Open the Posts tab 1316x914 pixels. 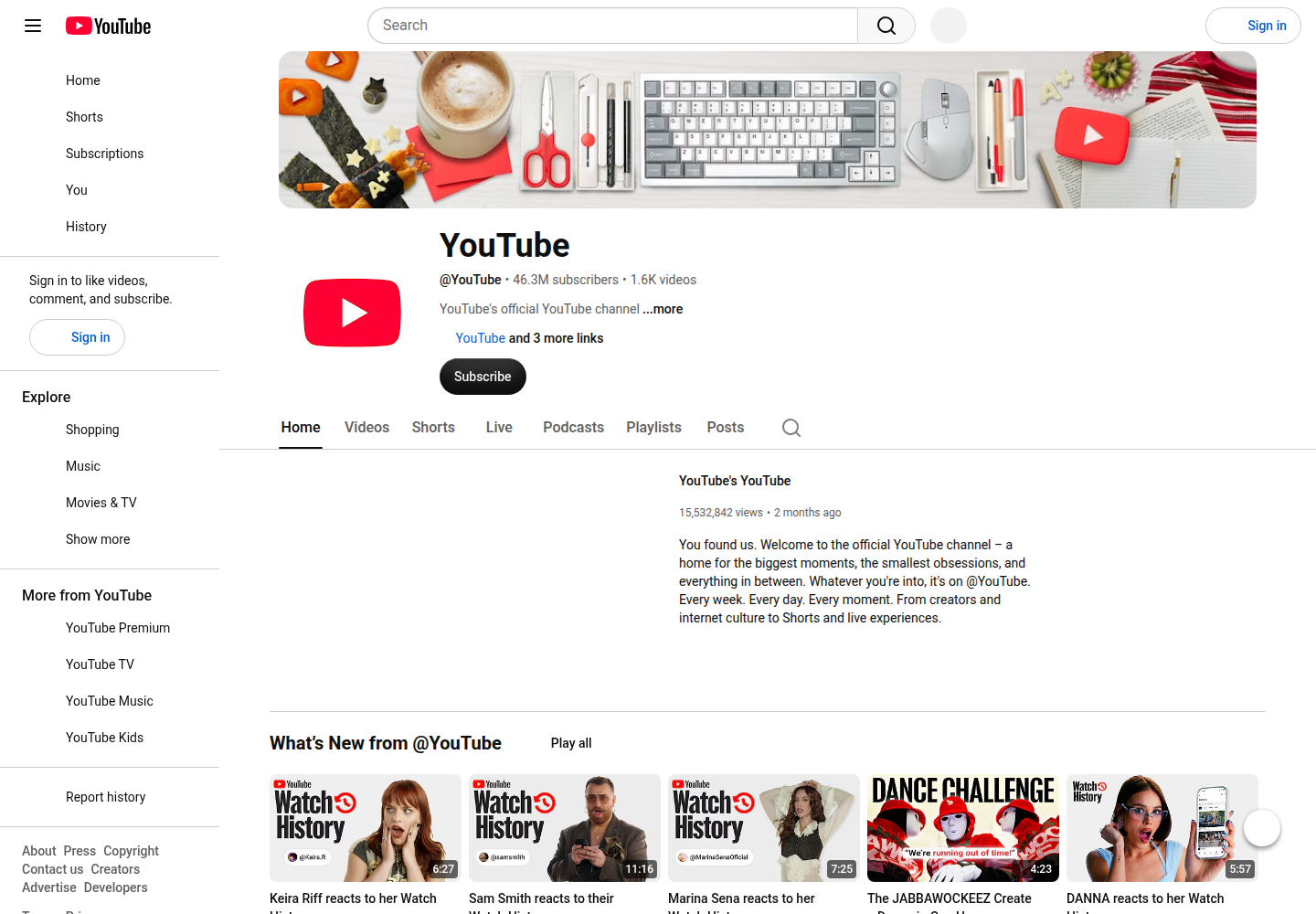[726, 428]
